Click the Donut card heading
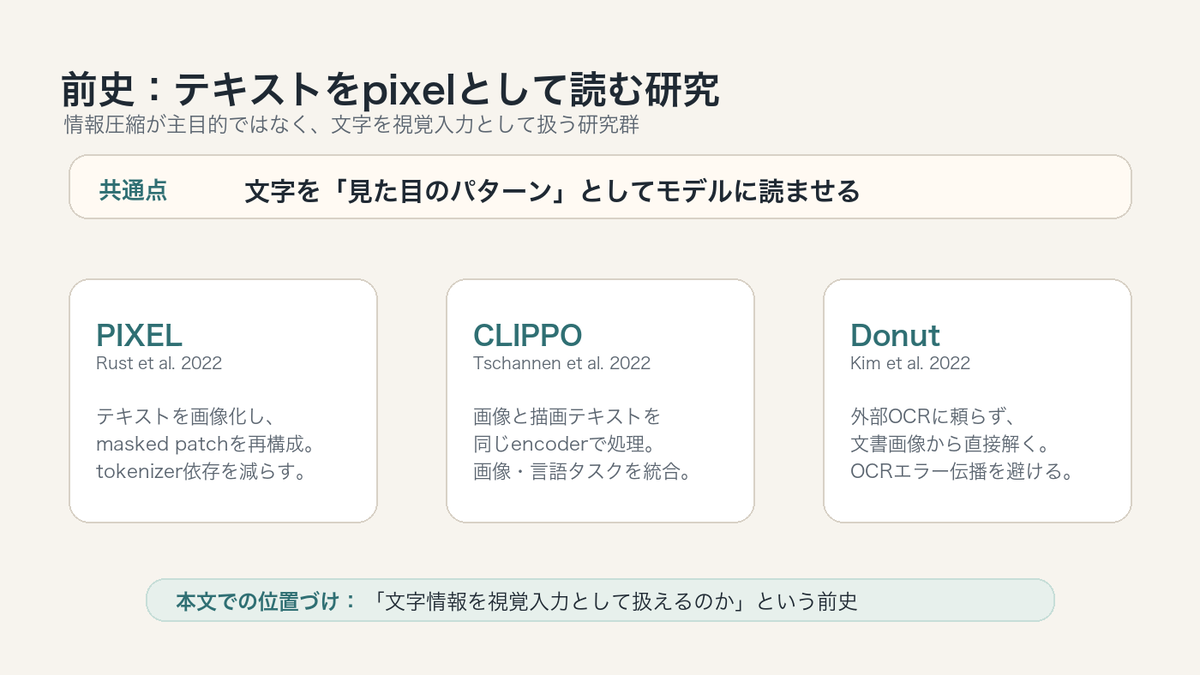Image resolution: width=1200 pixels, height=675 pixels. tap(895, 335)
